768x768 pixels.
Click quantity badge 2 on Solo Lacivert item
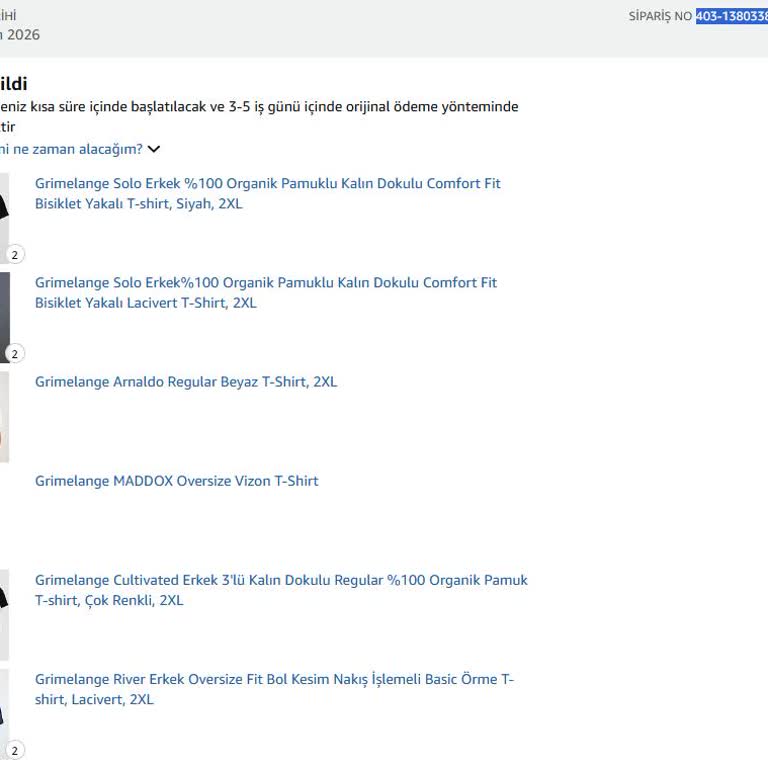[x=15, y=354]
